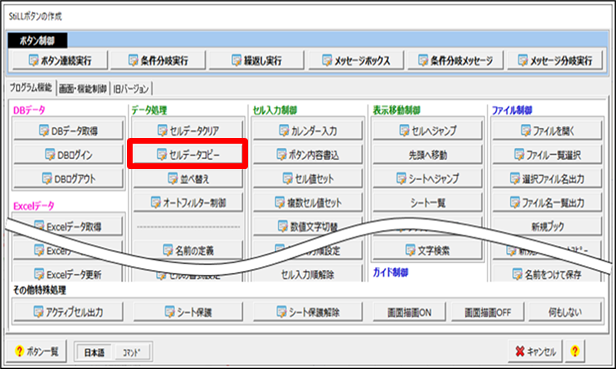Viewport: 616px width, 369px height.
Task: Select the DBデータ取得 button
Action: tap(68, 130)
